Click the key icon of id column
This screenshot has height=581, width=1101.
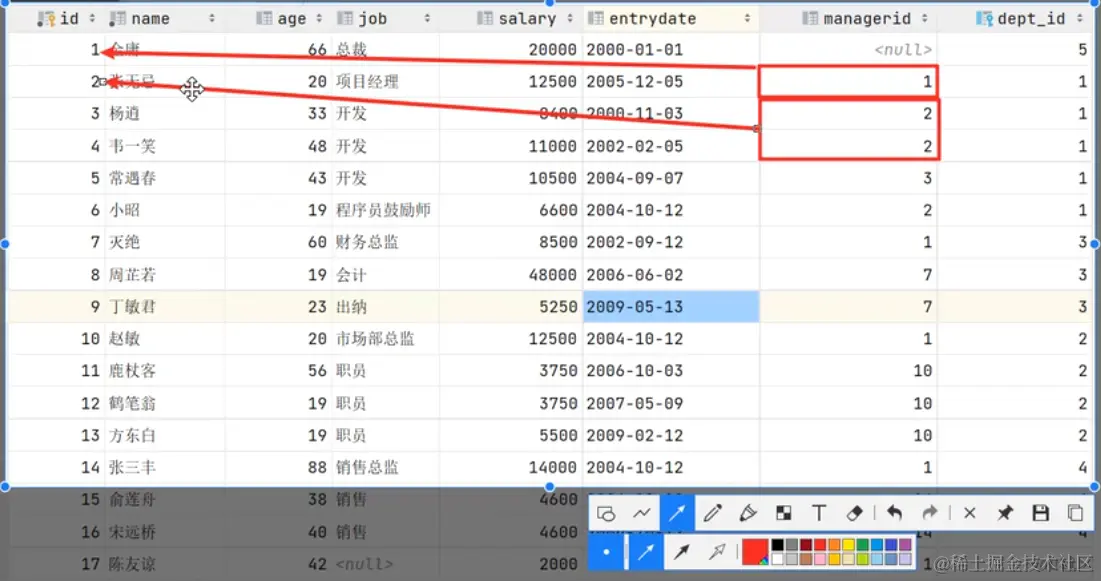pyautogui.click(x=46, y=19)
